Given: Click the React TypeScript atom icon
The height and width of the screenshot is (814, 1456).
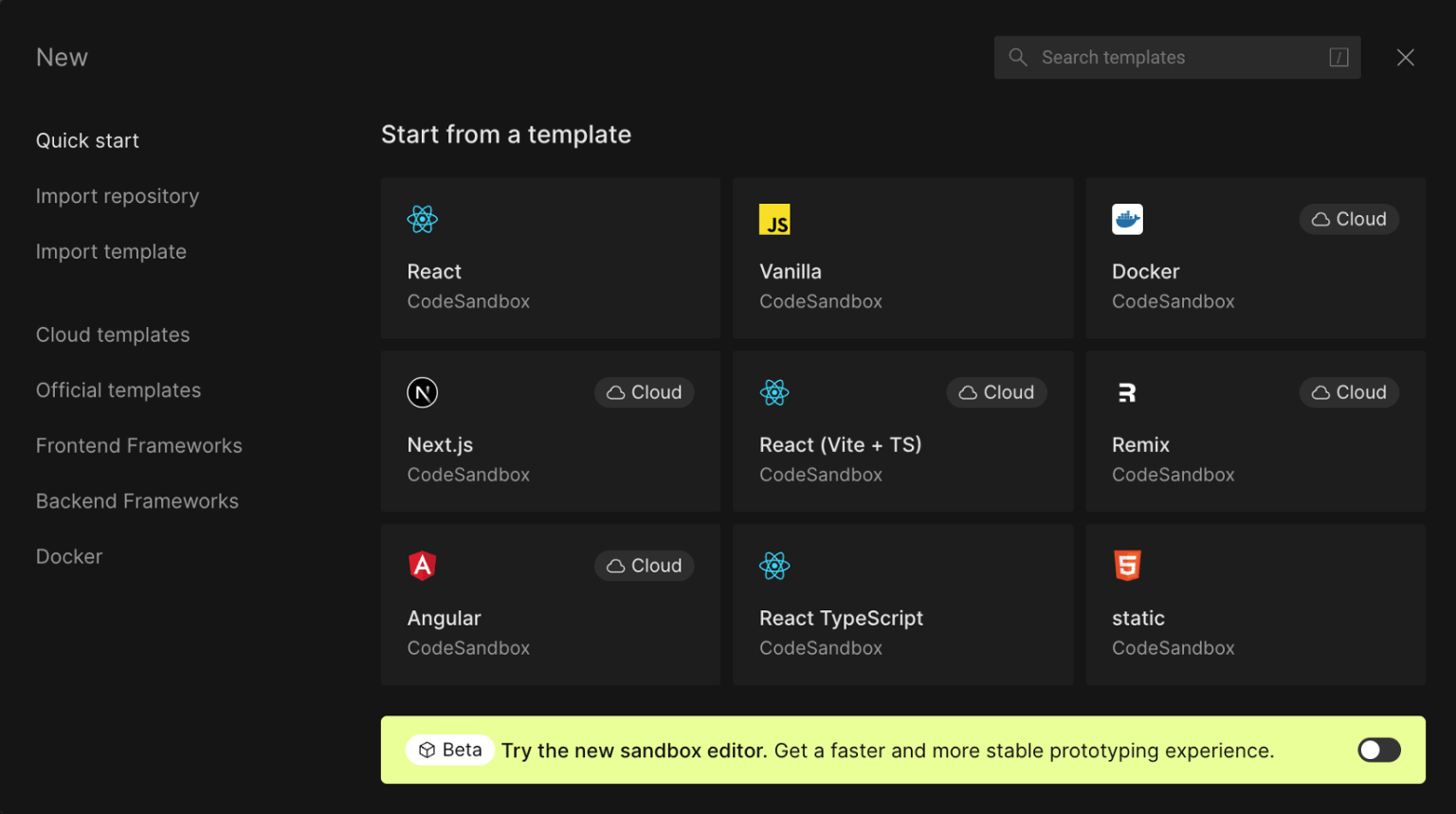Looking at the screenshot, I should pyautogui.click(x=774, y=566).
